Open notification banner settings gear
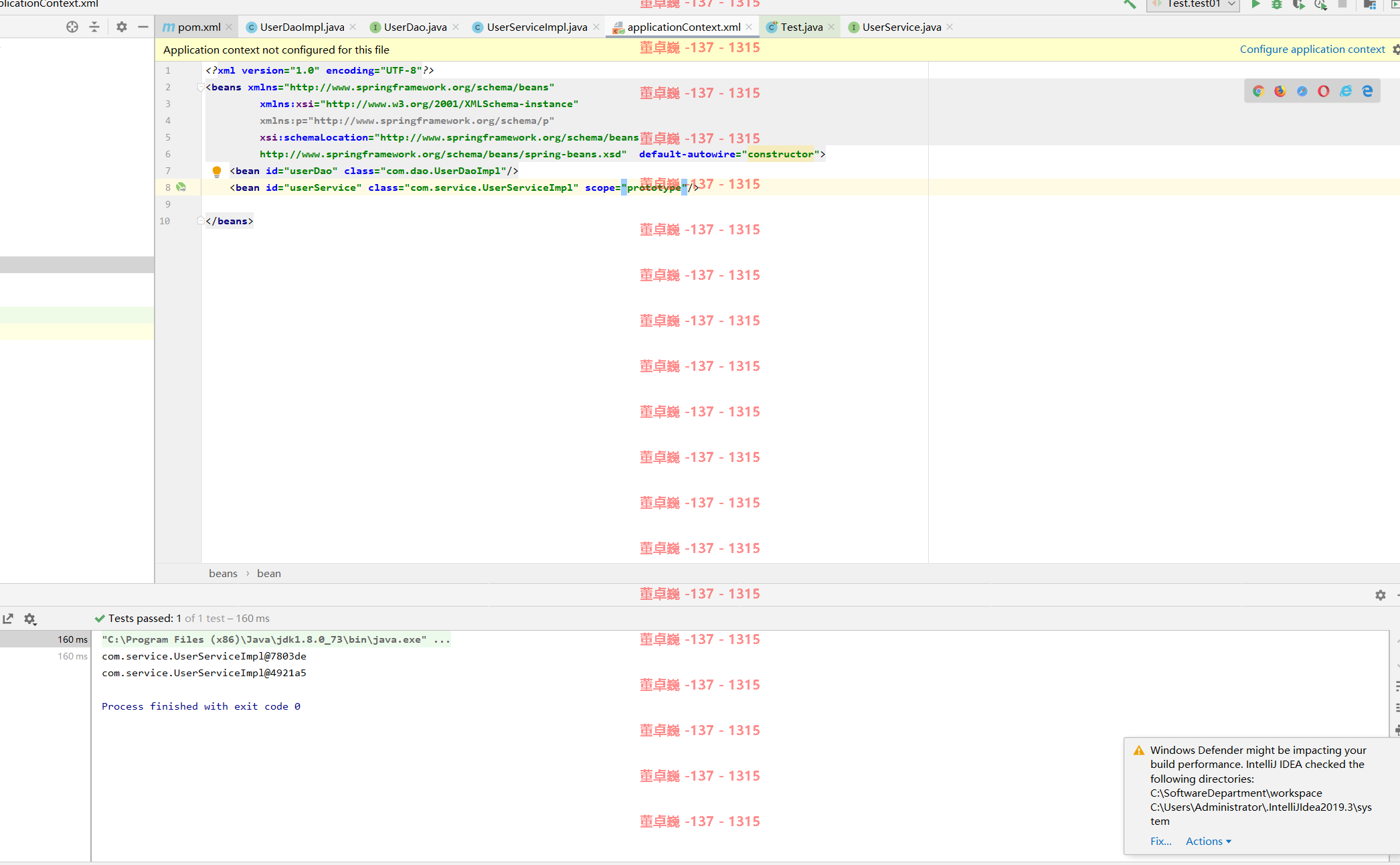The image size is (1400, 865). (x=1396, y=50)
